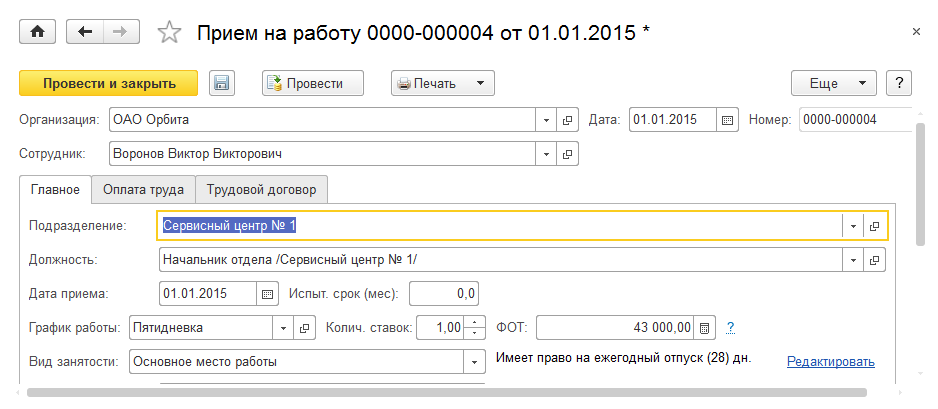Open selected Организация record with open-form icon

(x=567, y=120)
